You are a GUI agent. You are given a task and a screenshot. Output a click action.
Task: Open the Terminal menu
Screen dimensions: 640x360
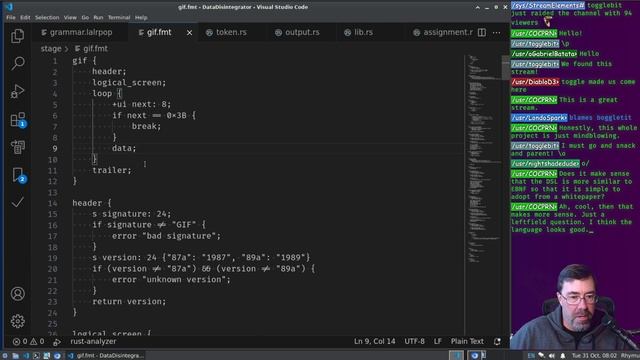pyautogui.click(x=119, y=18)
